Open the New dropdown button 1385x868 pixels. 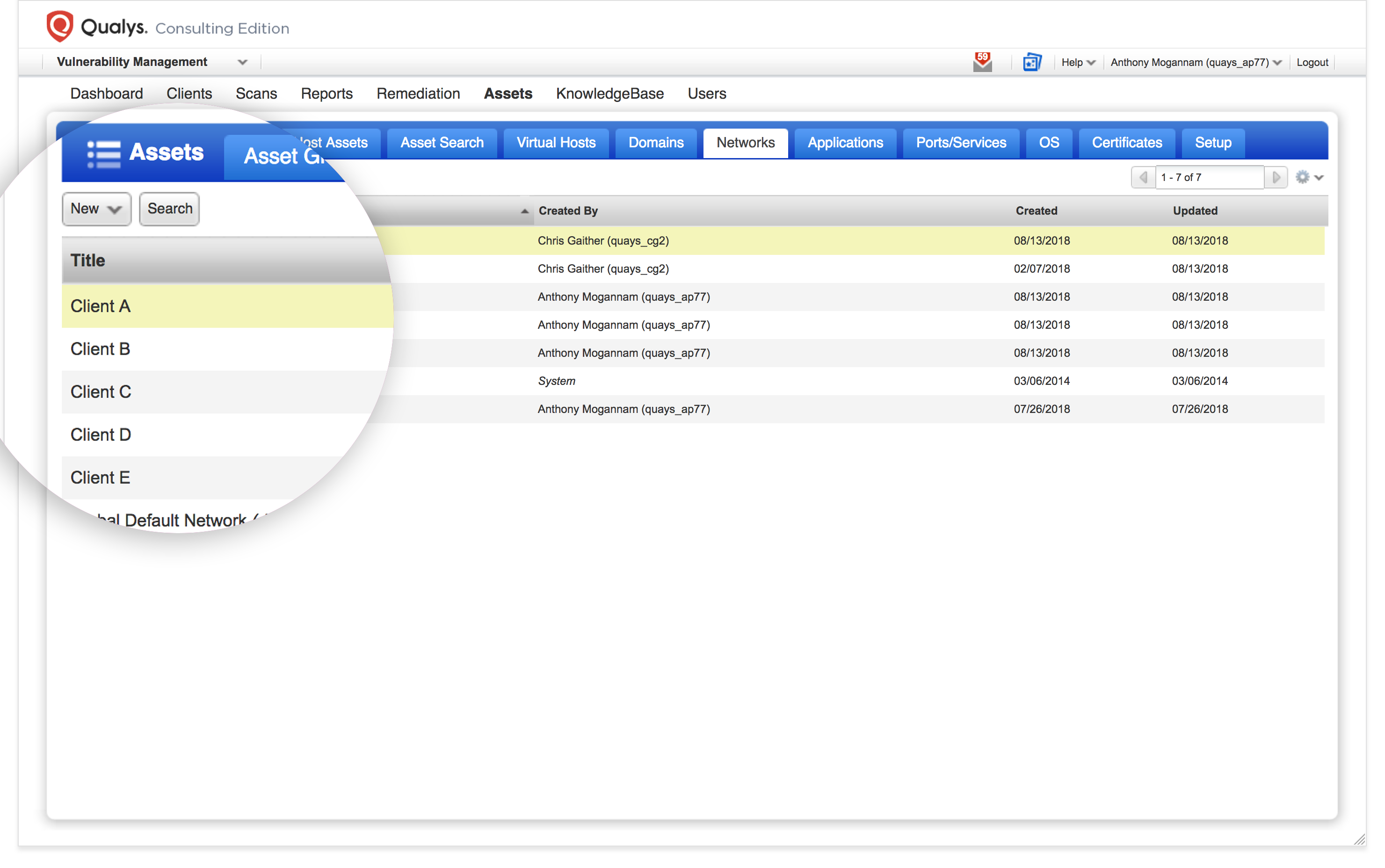tap(96, 209)
